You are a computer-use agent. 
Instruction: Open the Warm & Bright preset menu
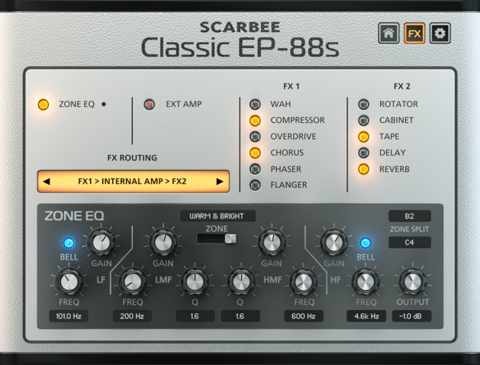(218, 216)
